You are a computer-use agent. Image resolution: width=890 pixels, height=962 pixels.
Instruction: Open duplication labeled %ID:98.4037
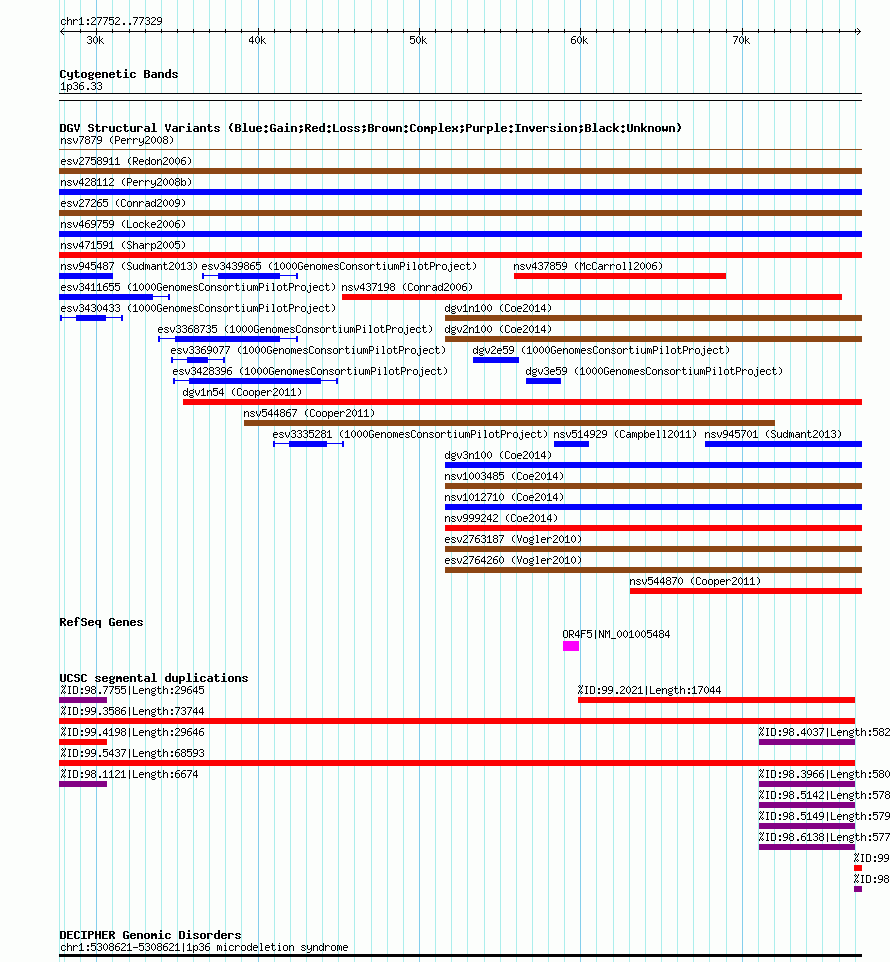(x=824, y=733)
